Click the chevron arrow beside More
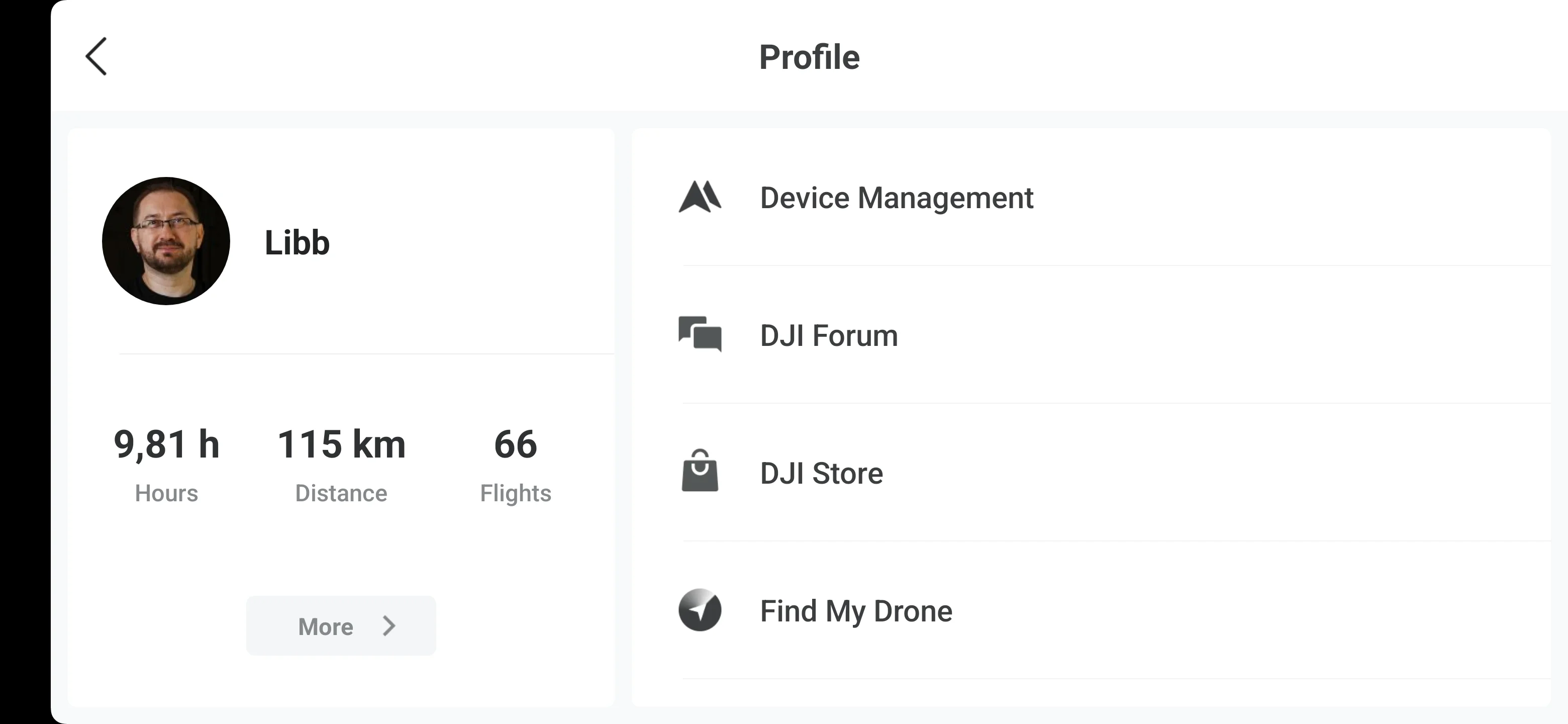Viewport: 1568px width, 724px height. coord(389,626)
